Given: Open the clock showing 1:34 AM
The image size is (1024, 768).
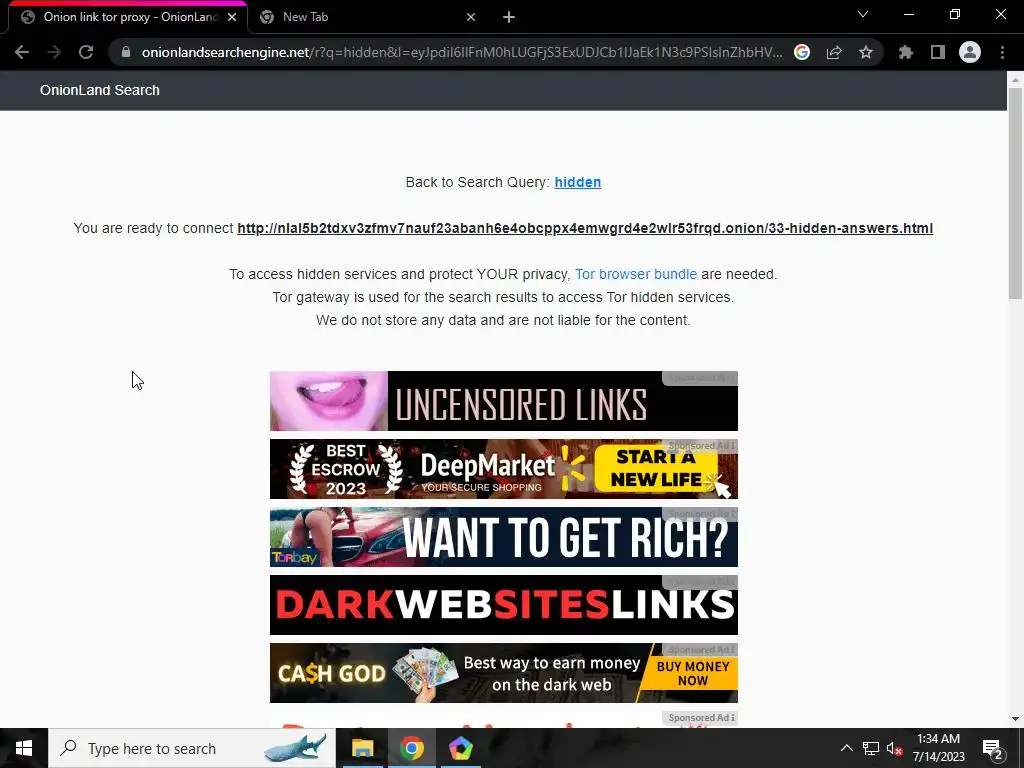Looking at the screenshot, I should (938, 748).
